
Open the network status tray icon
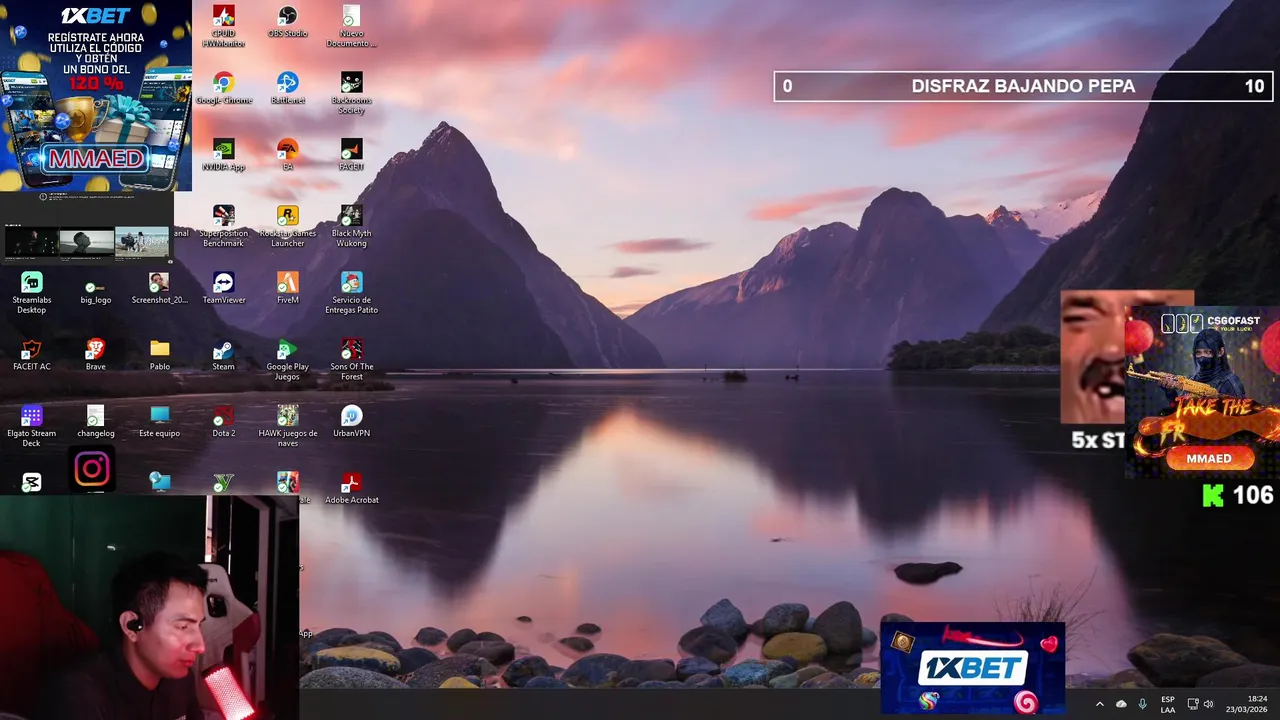[1192, 704]
